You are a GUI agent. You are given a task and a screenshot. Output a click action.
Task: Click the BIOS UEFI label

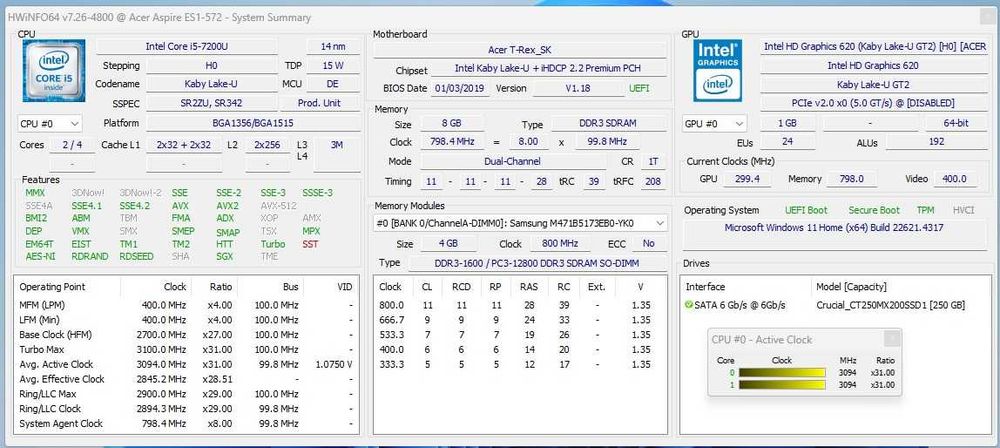coord(638,89)
